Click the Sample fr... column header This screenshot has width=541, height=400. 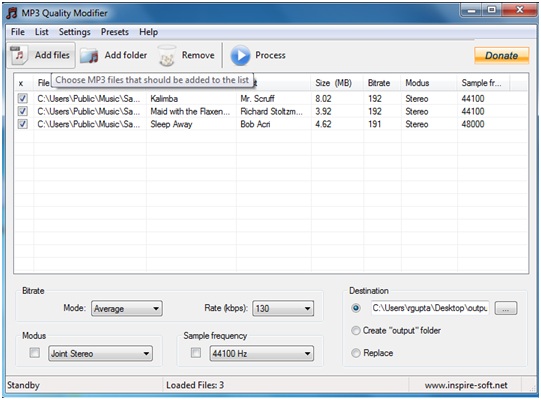click(481, 83)
